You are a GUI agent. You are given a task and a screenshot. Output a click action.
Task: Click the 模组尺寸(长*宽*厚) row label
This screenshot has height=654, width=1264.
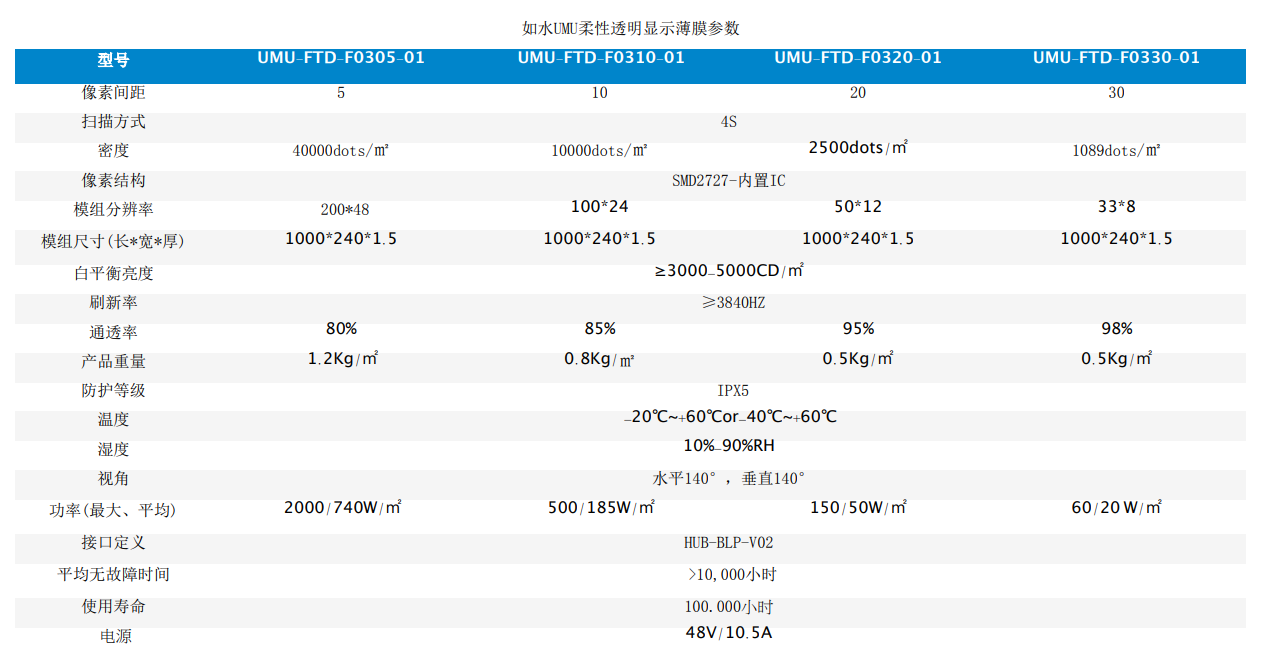pos(113,242)
